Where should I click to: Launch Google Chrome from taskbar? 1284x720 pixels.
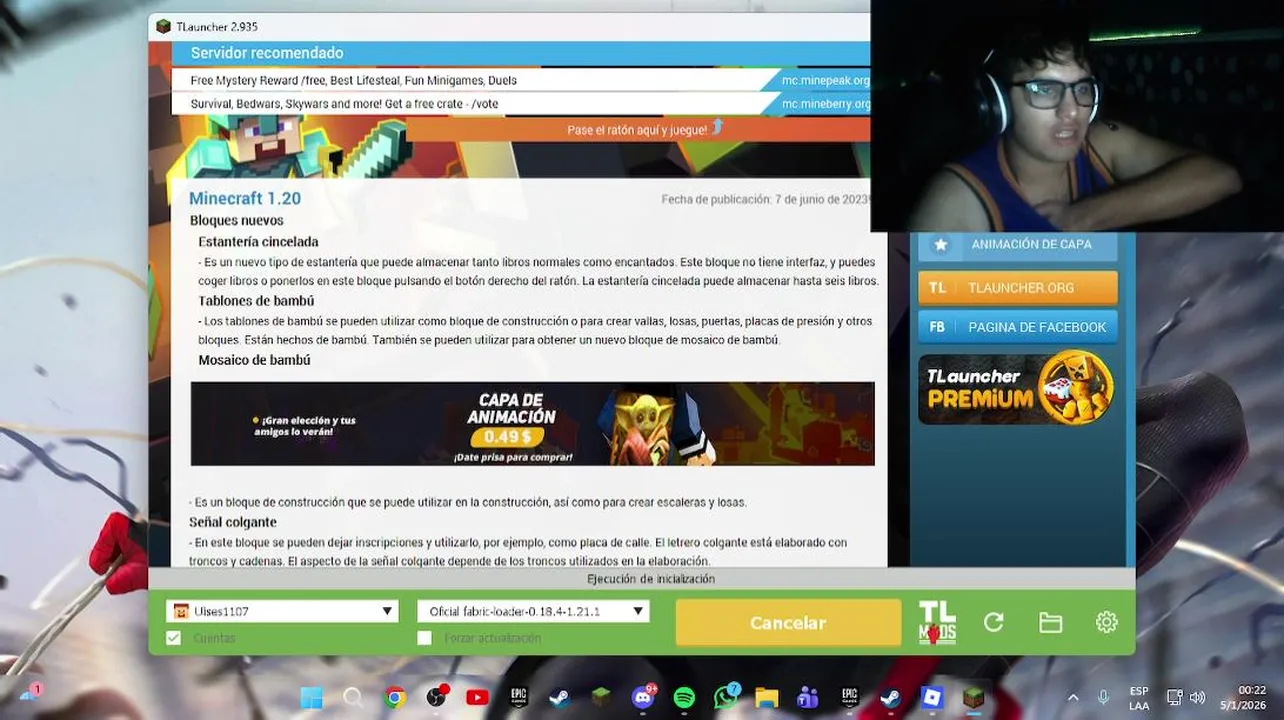395,697
